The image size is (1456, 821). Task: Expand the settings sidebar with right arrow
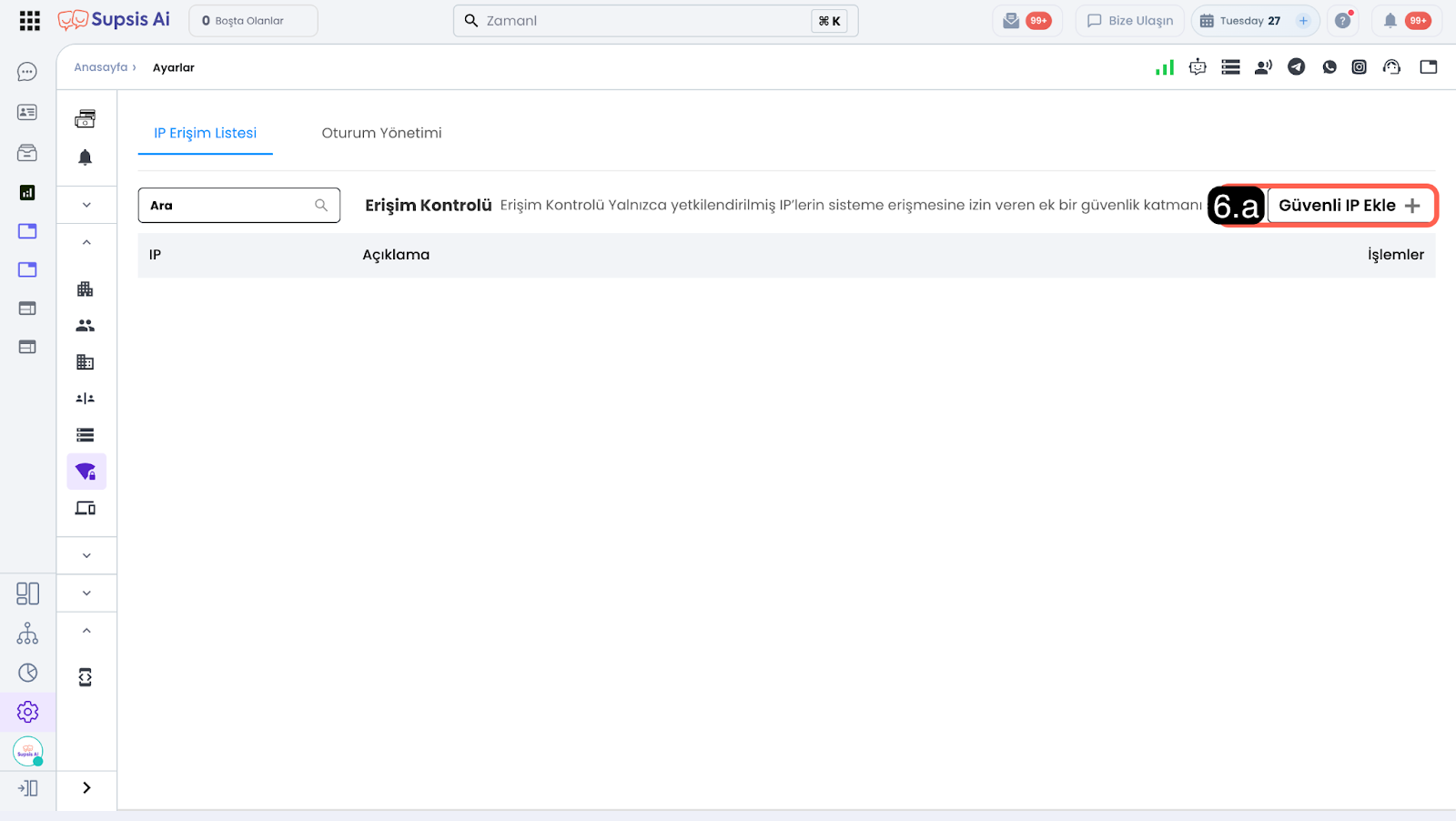(86, 788)
